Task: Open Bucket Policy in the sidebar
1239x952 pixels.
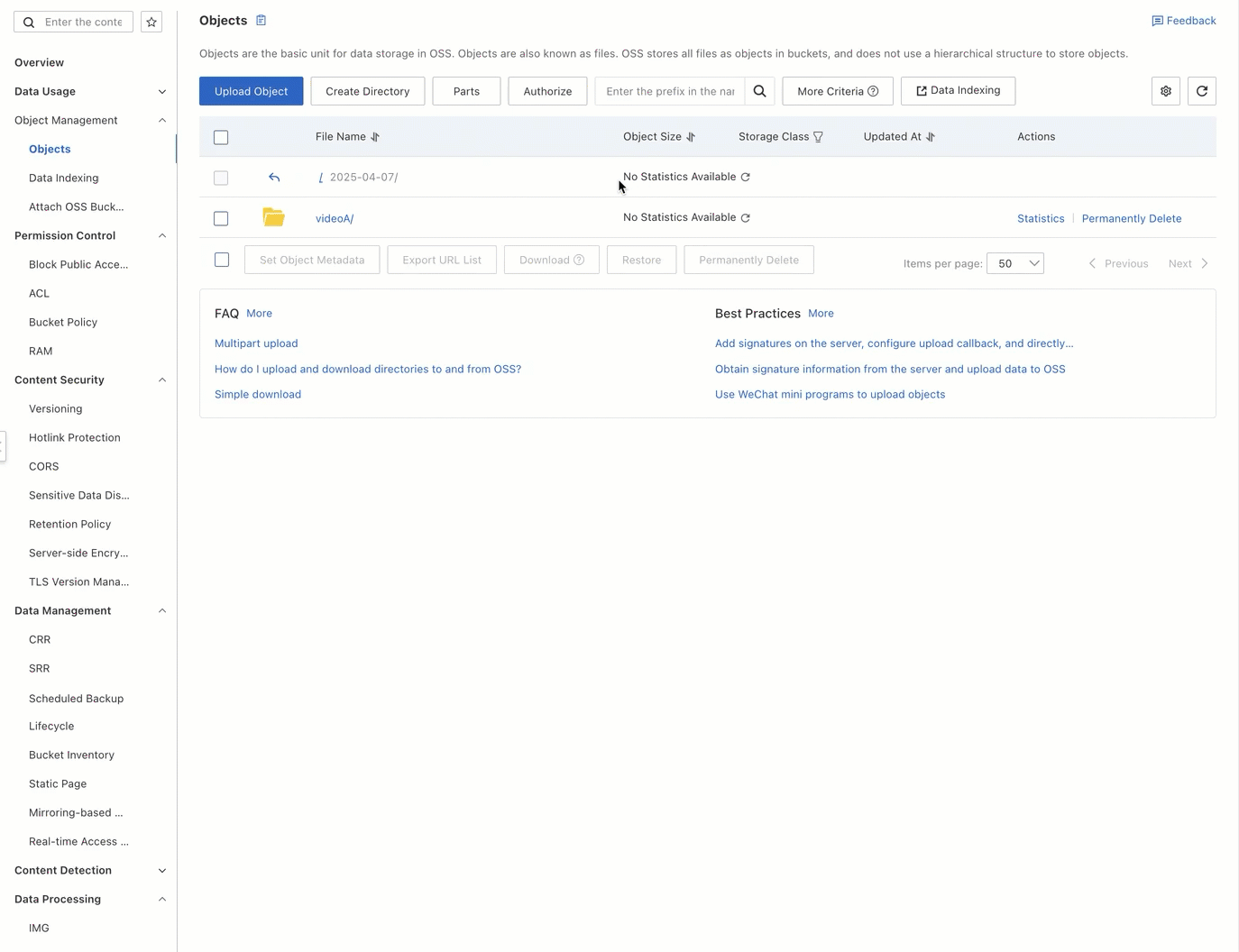Action: click(x=63, y=322)
